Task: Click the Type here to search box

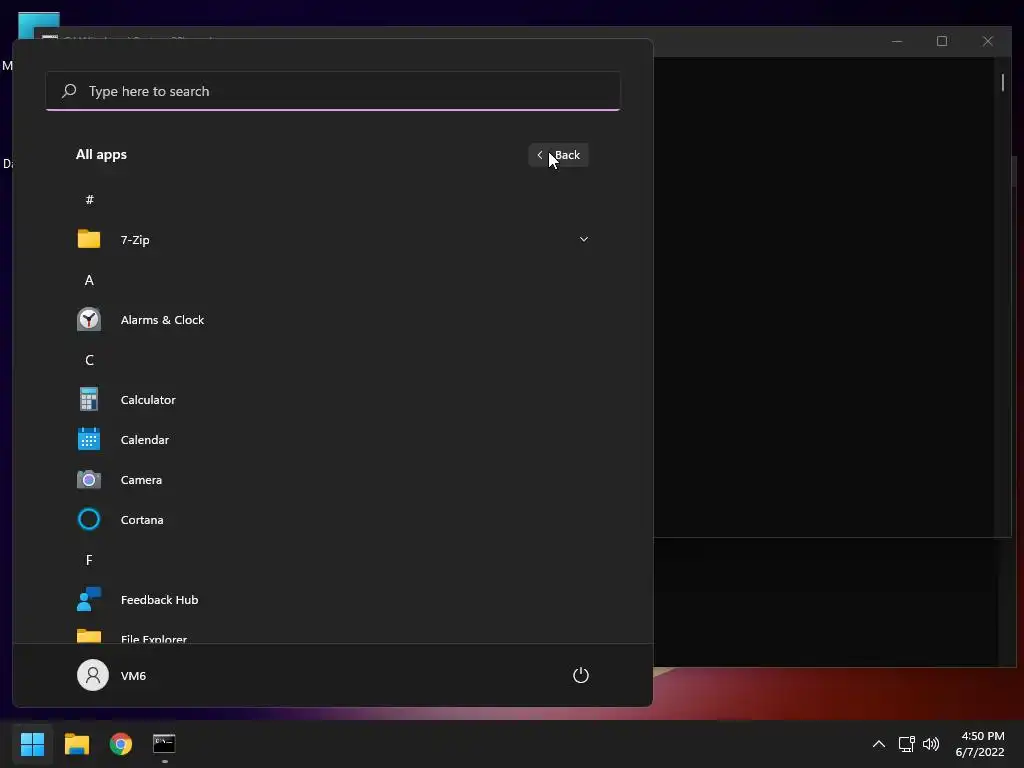Action: 333,91
